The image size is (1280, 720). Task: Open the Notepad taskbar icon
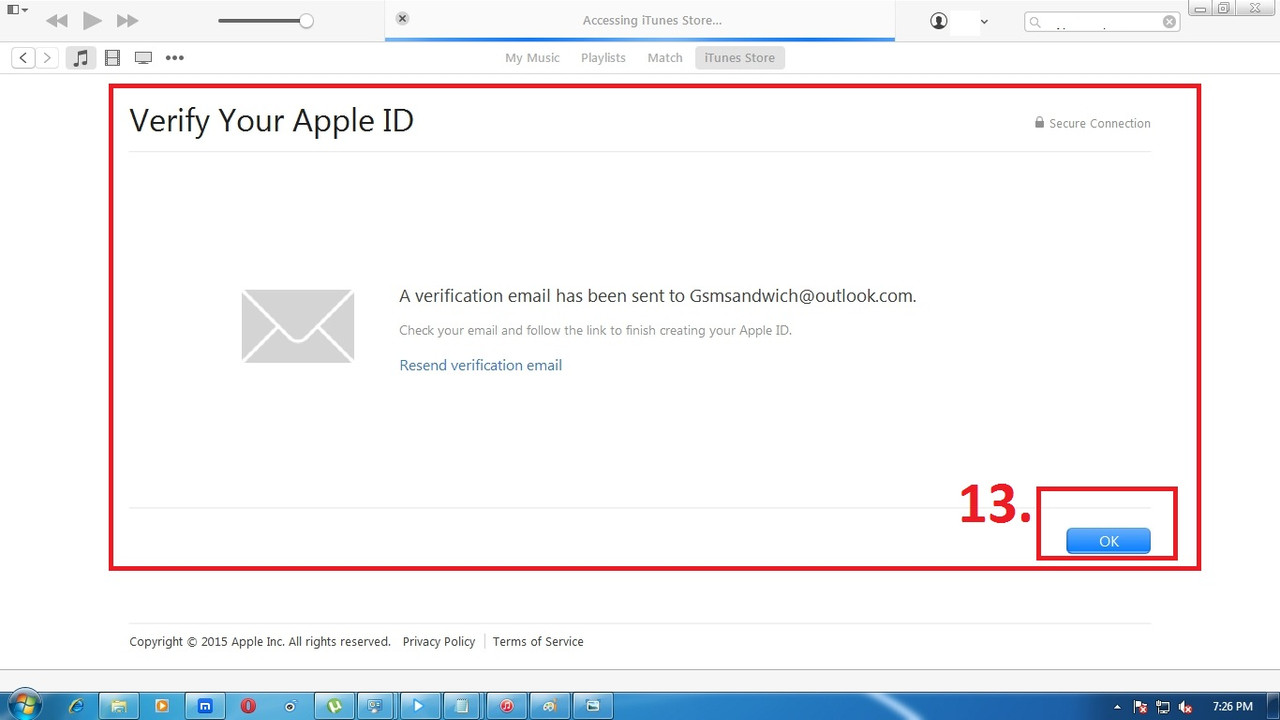462,706
